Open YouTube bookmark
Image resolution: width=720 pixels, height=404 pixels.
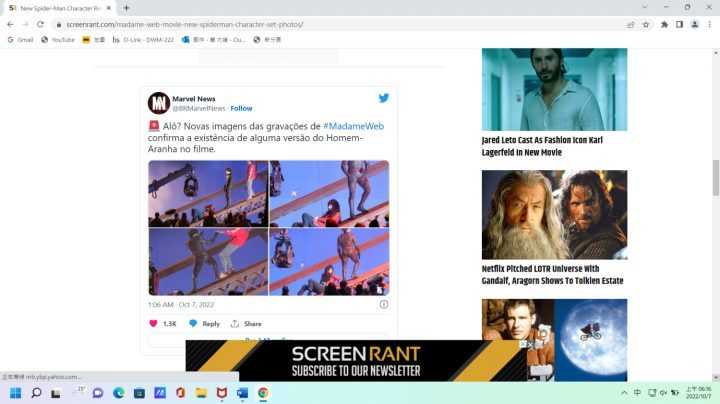coord(58,40)
